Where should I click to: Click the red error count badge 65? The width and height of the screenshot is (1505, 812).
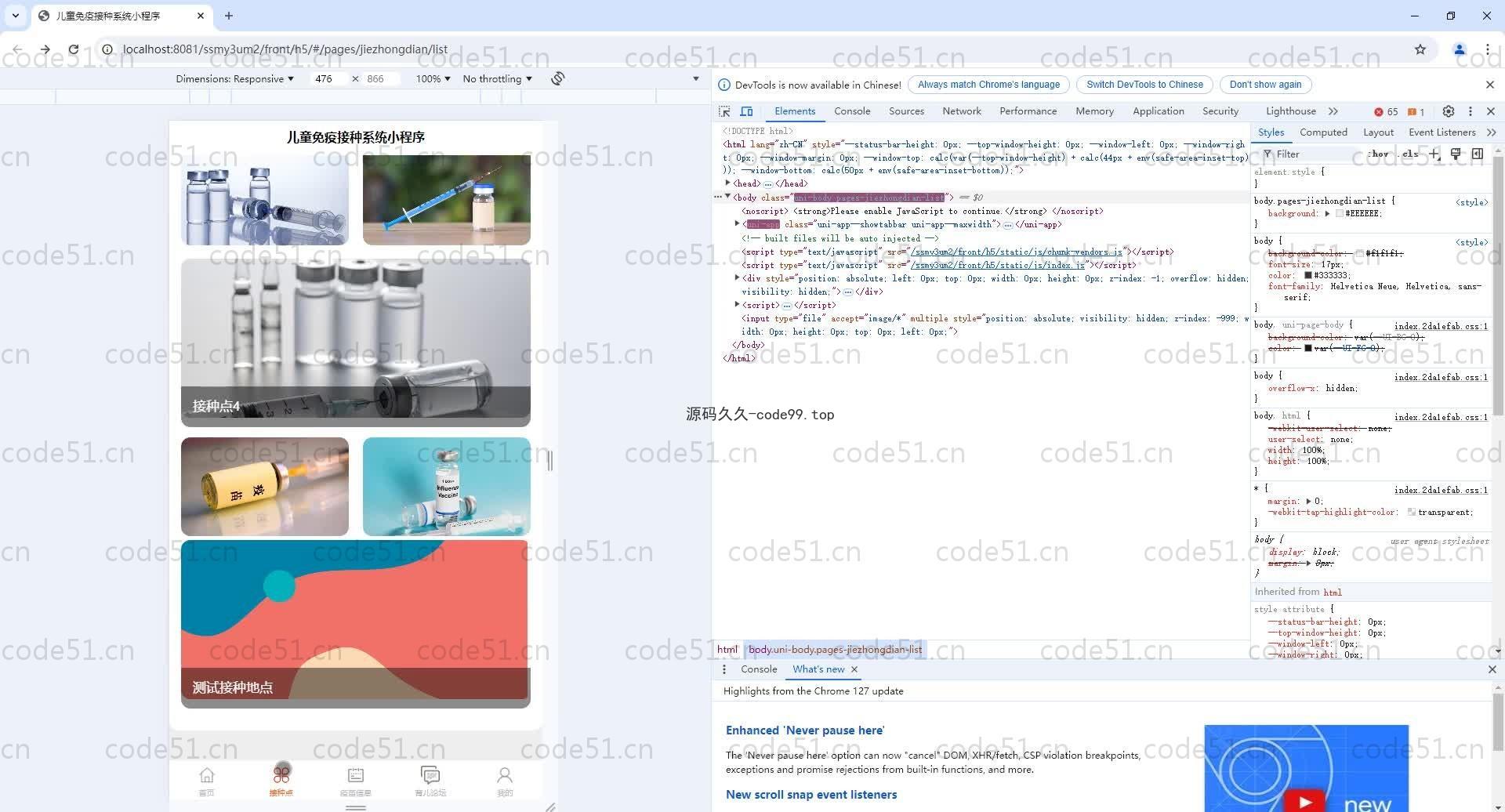pos(1386,112)
